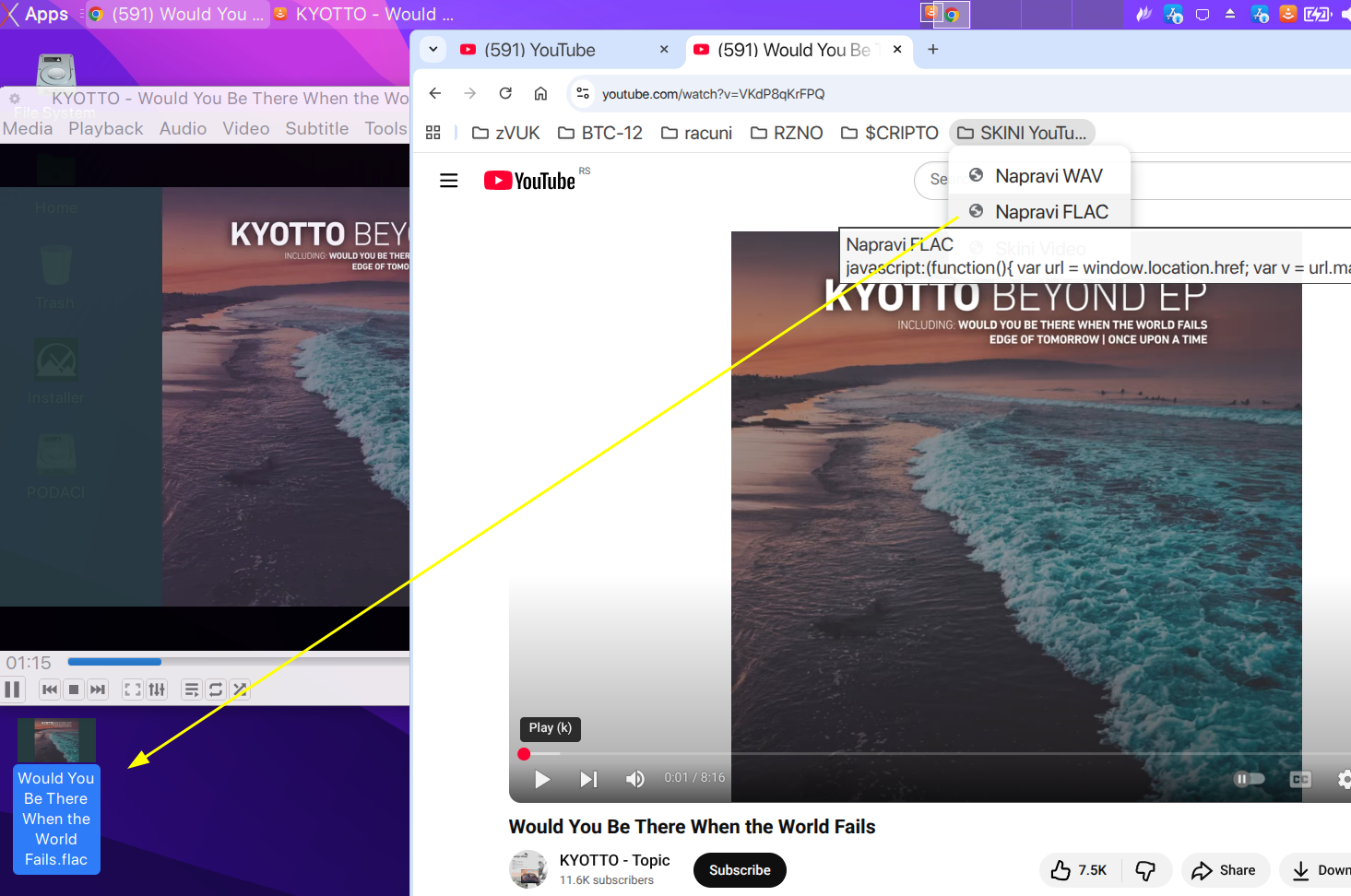This screenshot has height=896, width=1351.
Task: Expand the $CRIPTO bookmark folder
Action: pos(890,133)
